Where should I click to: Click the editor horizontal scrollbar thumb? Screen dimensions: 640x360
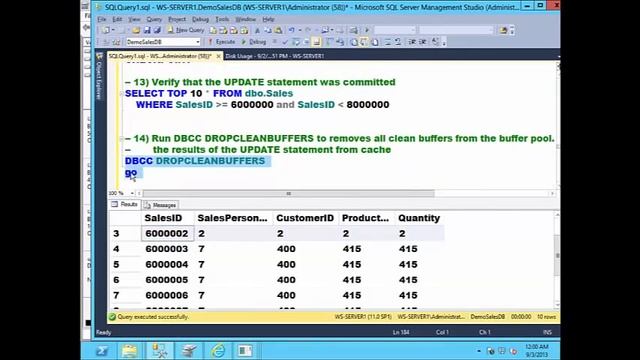(289, 193)
